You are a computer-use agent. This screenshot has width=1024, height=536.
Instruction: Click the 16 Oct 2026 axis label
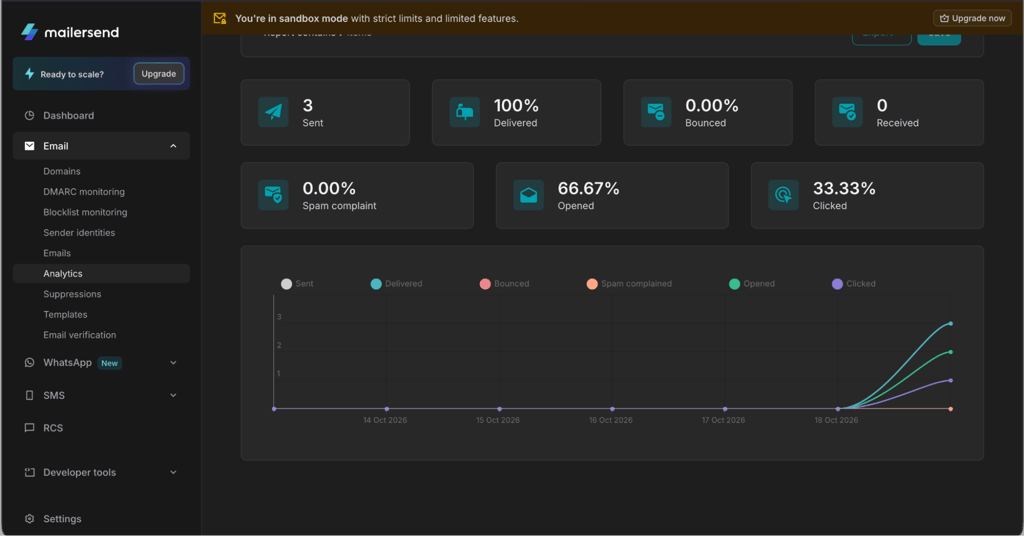[611, 420]
